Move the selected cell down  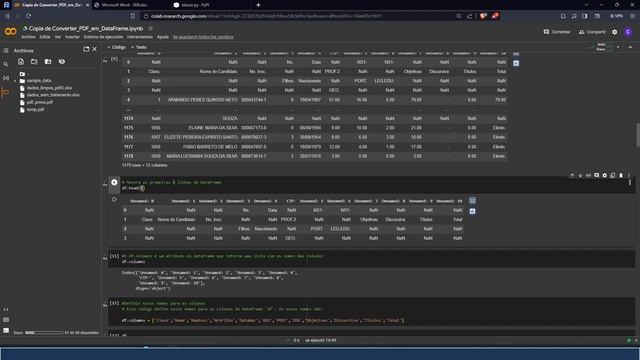[x=580, y=176]
